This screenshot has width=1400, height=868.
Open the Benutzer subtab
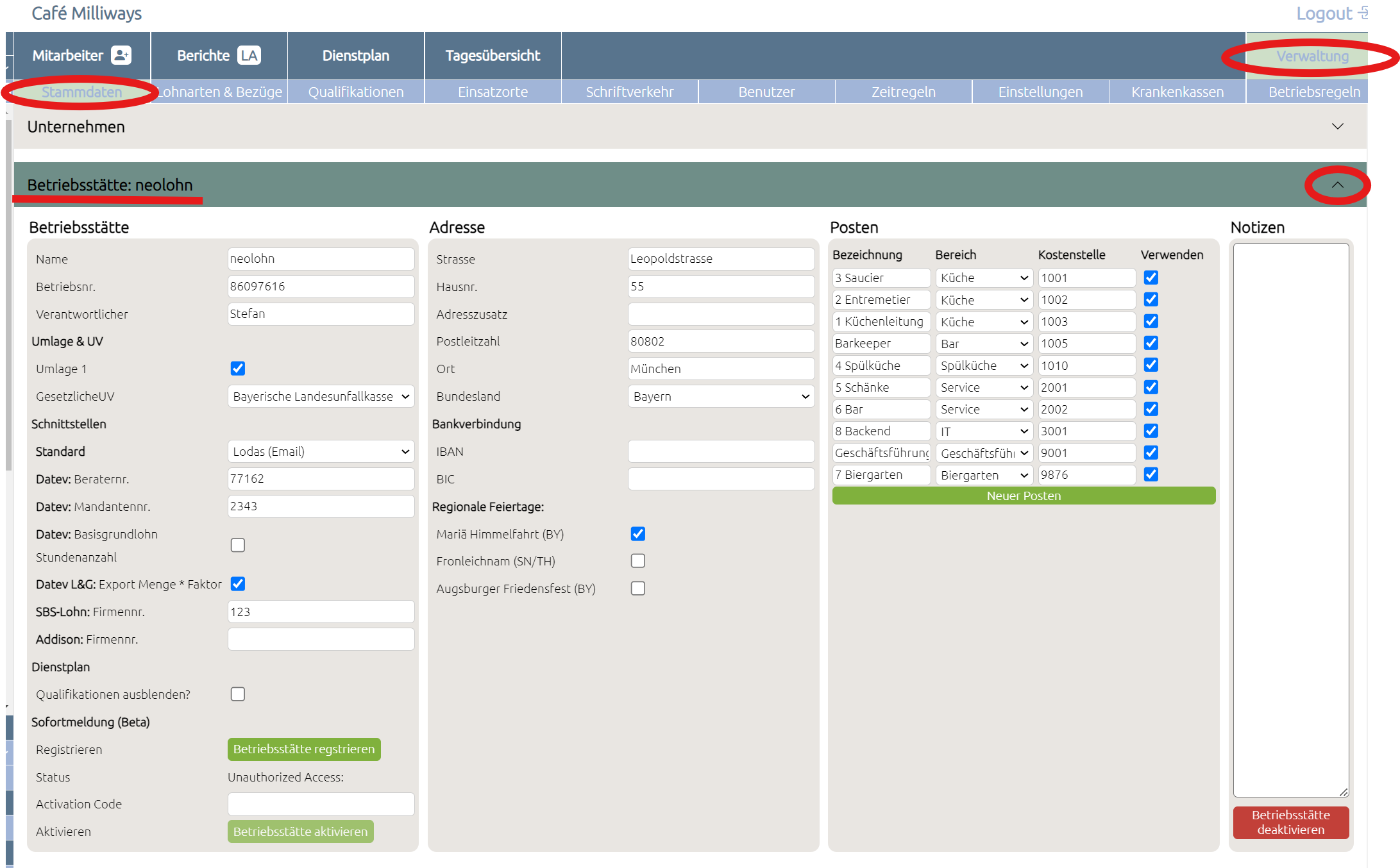(766, 92)
